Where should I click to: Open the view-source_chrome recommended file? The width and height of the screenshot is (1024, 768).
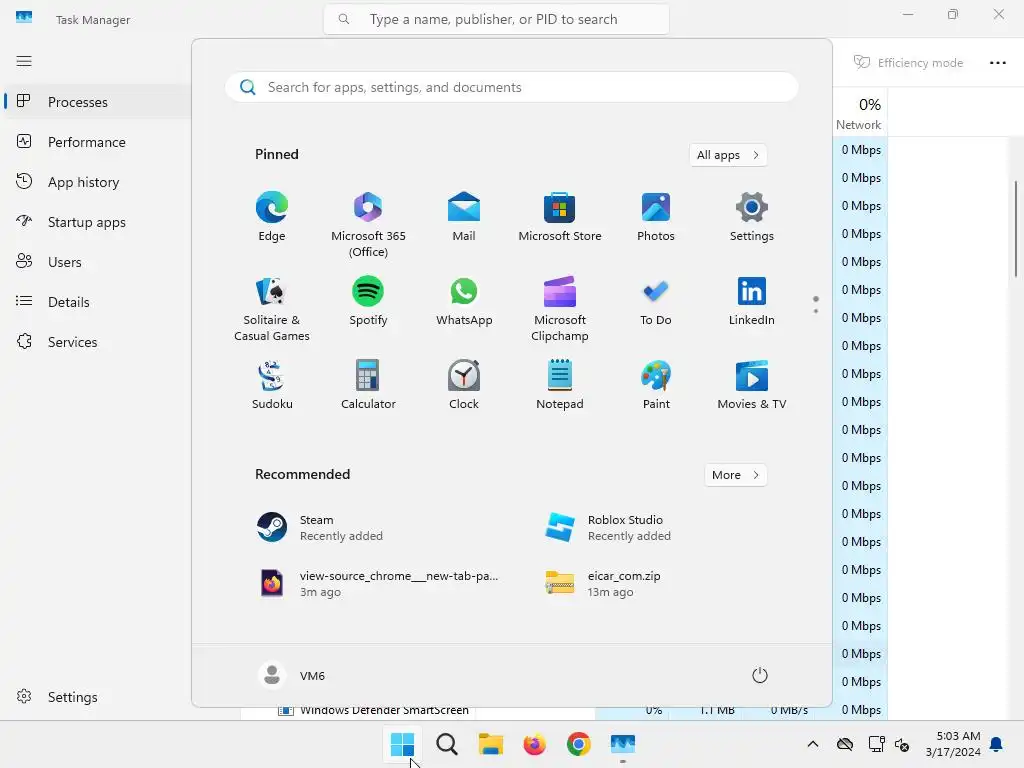coord(377,584)
